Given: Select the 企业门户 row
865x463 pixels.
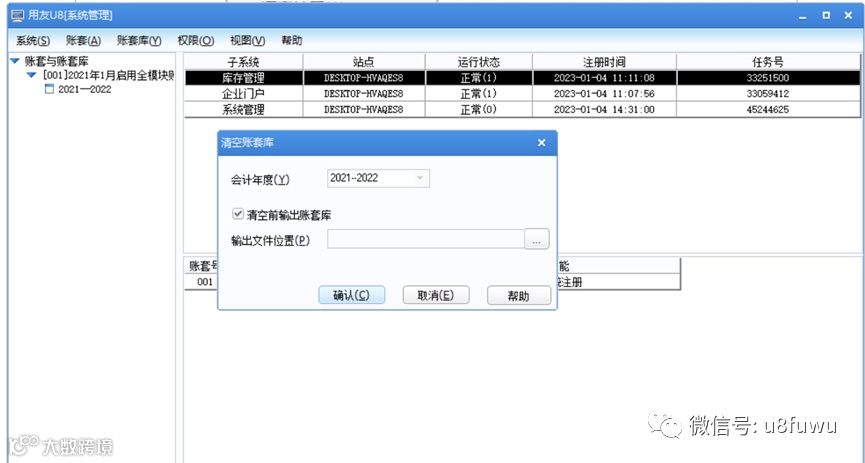Looking at the screenshot, I should [x=522, y=94].
